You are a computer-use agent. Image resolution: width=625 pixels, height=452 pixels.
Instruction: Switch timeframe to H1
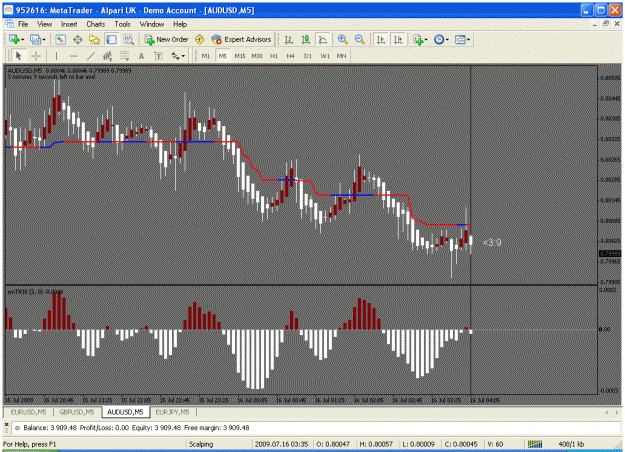pos(274,56)
